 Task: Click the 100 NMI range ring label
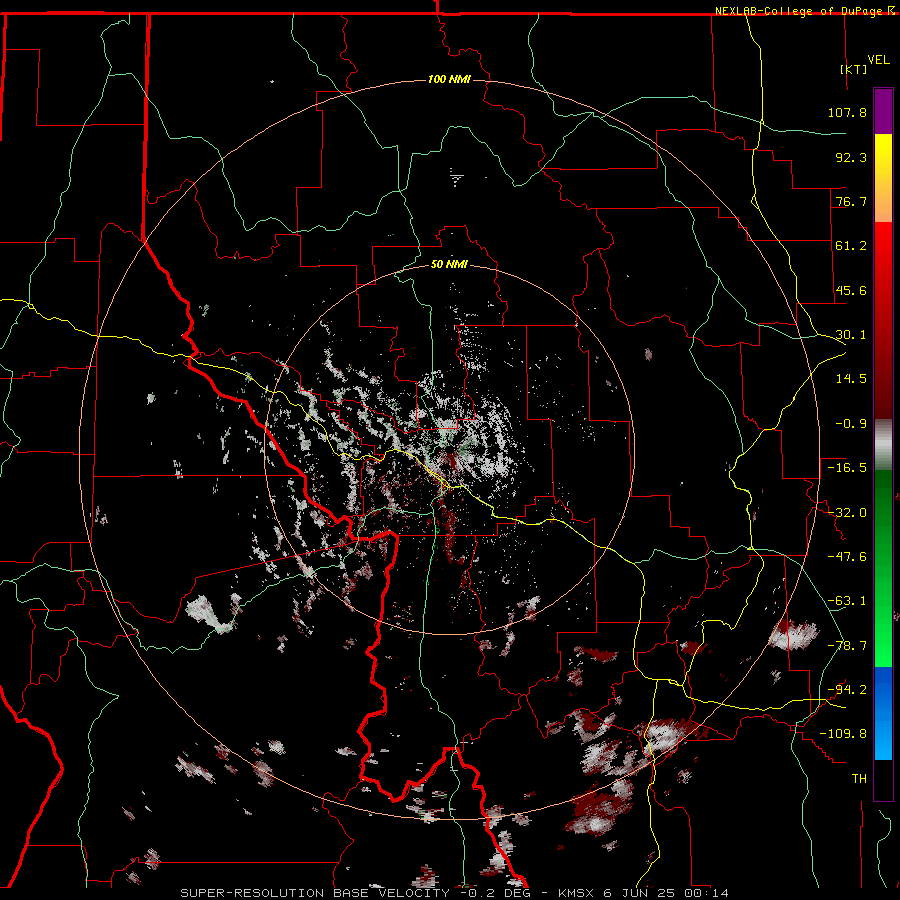449,79
